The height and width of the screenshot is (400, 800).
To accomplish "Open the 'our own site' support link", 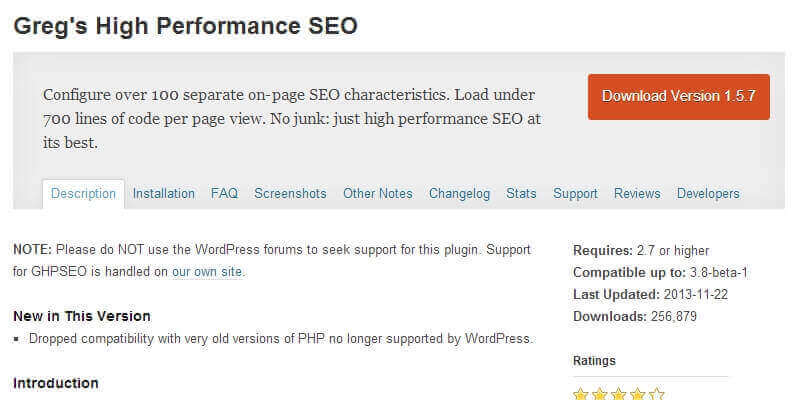I will point(207,271).
